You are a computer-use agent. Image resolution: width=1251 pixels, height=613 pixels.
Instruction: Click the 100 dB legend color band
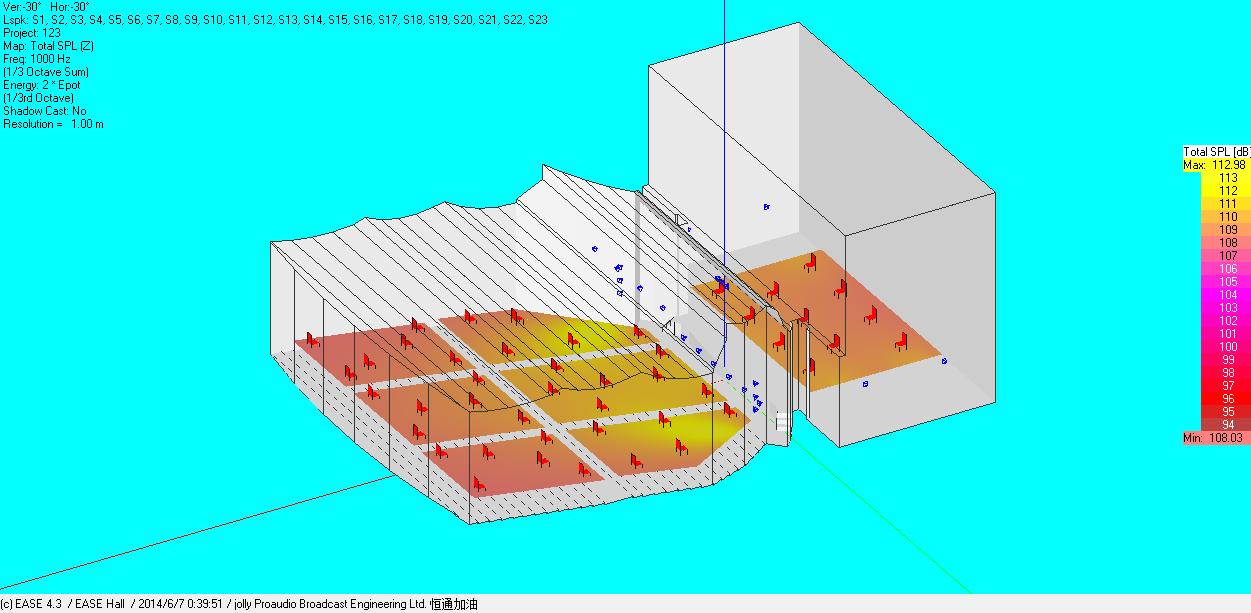tap(1216, 347)
